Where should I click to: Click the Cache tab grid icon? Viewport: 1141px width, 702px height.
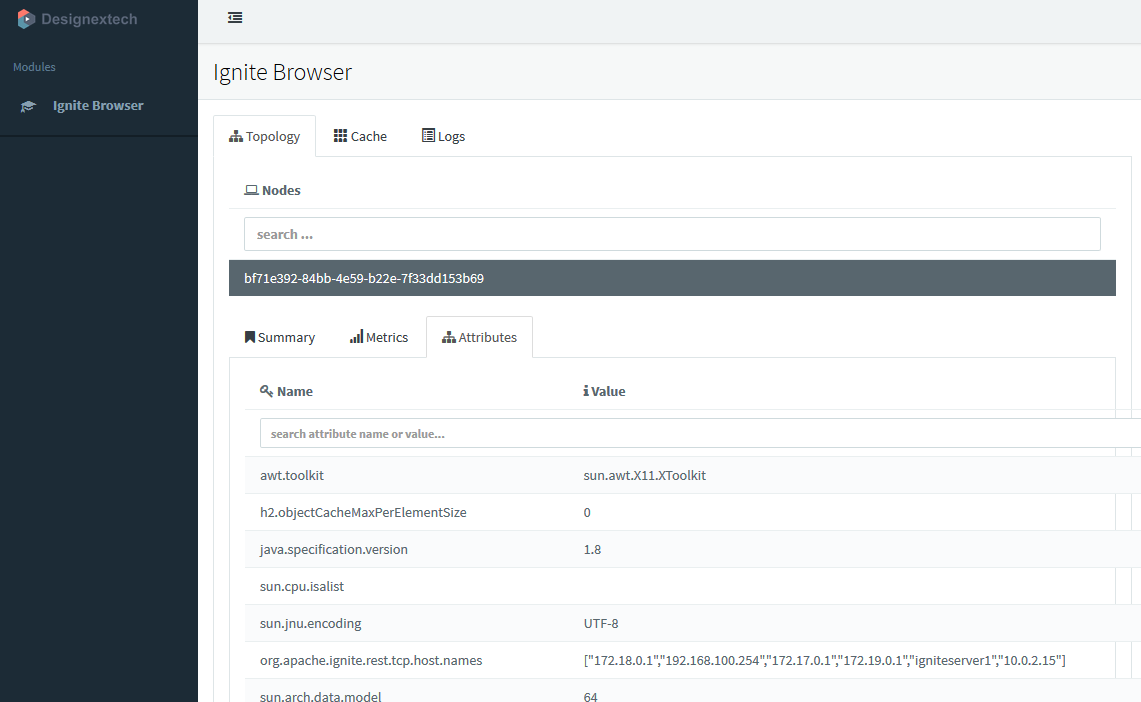pos(341,135)
